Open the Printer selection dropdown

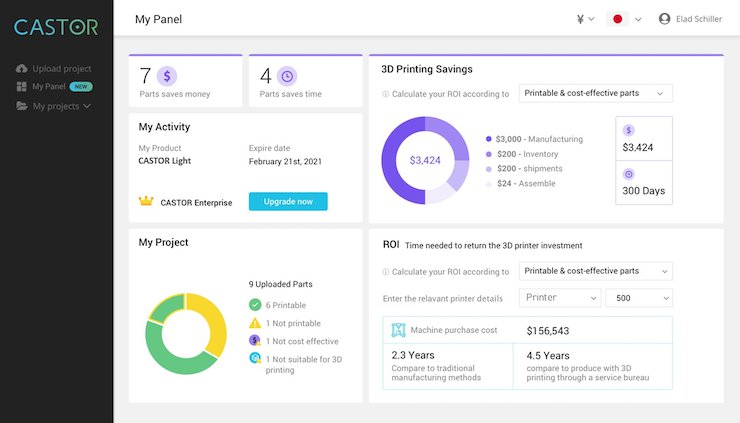(560, 298)
